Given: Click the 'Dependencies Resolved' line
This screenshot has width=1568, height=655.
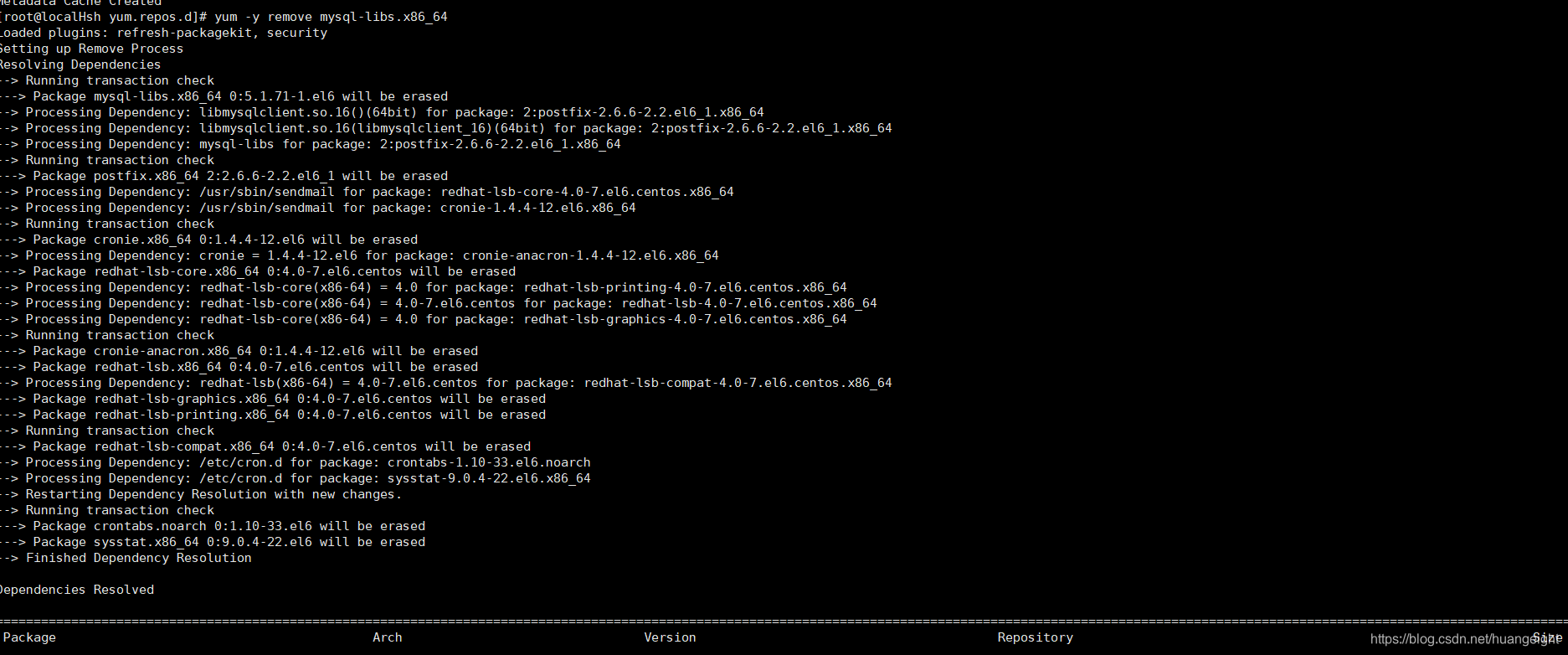Looking at the screenshot, I should point(77,590).
